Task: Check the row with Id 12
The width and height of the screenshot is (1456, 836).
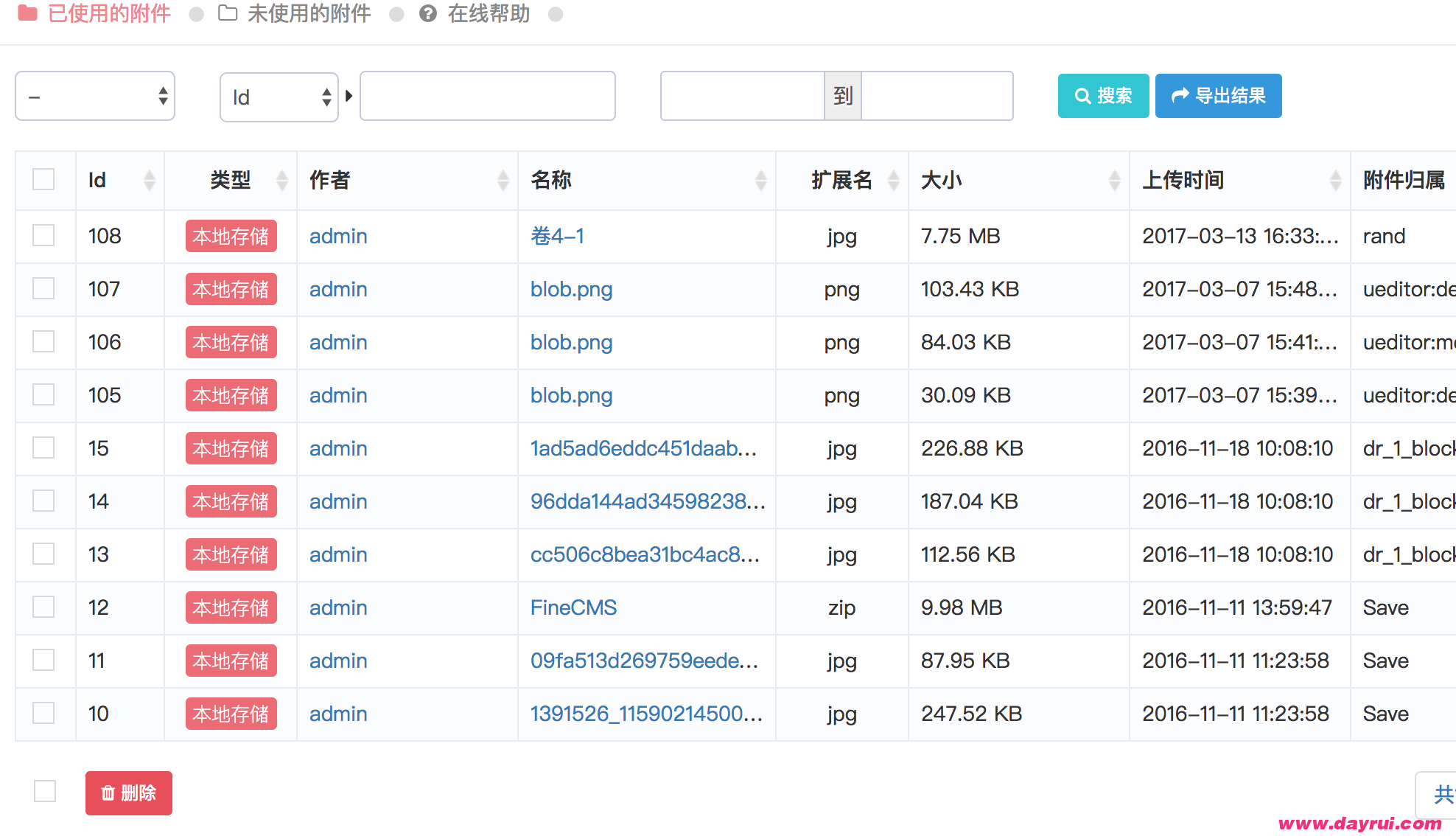Action: click(43, 607)
